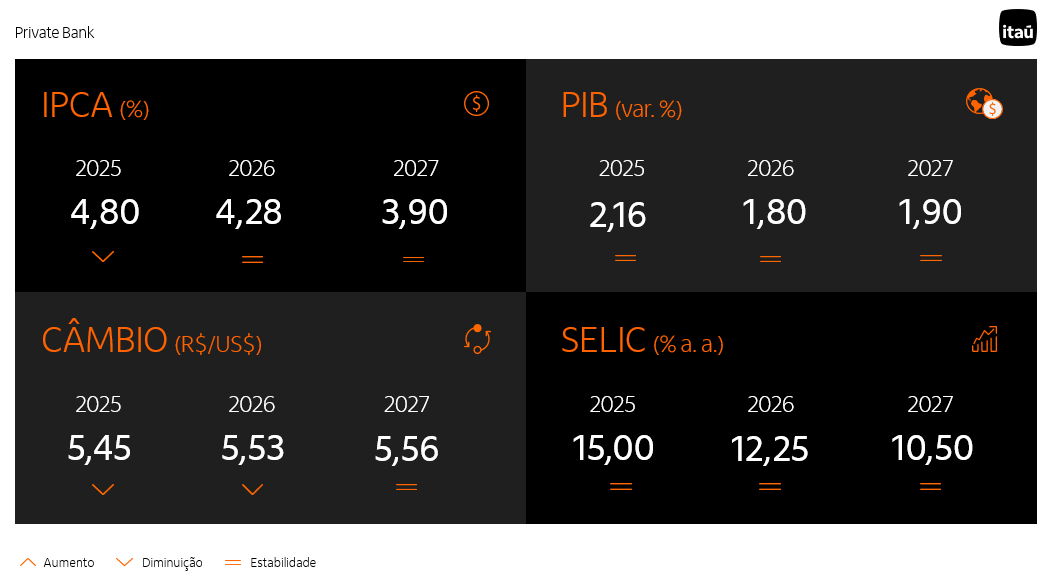This screenshot has width=1054, height=580.
Task: Click the Estabilidade legend icon
Action: click(233, 563)
